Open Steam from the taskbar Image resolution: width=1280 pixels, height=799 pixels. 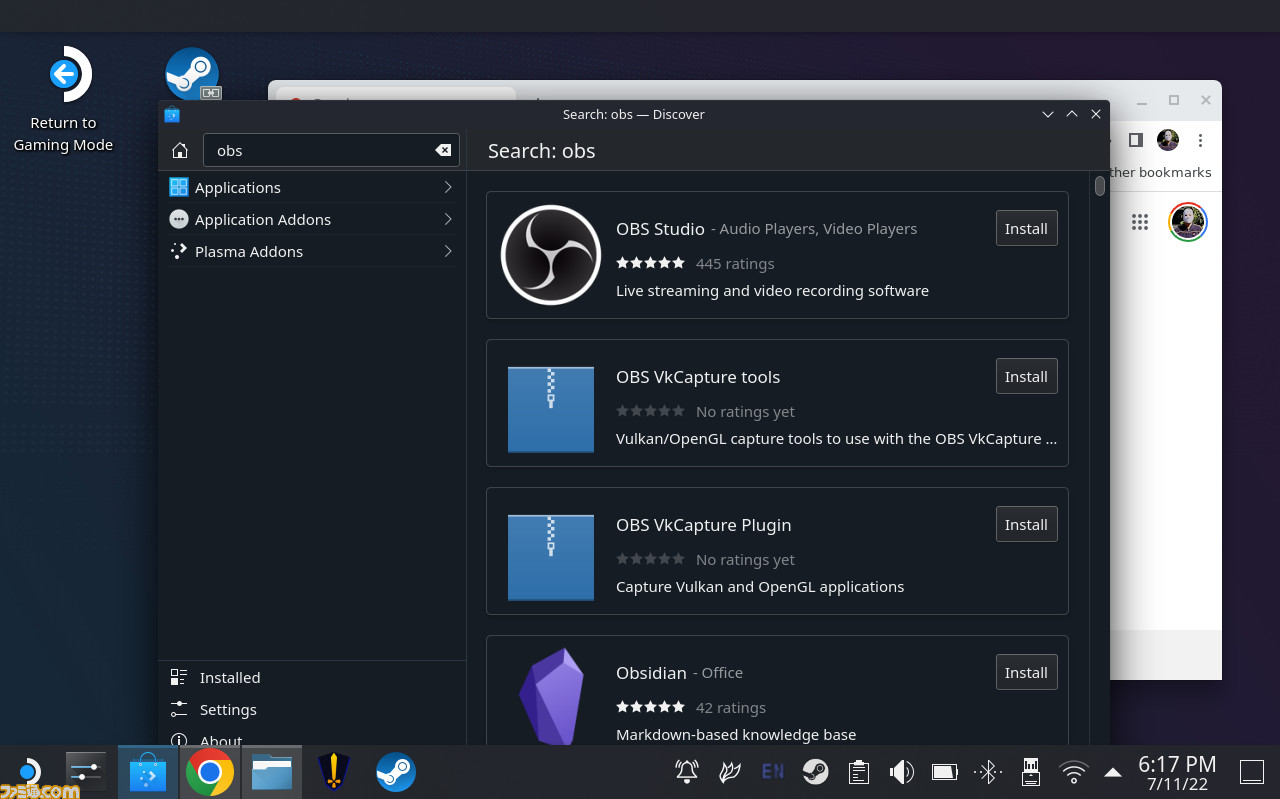coord(396,772)
